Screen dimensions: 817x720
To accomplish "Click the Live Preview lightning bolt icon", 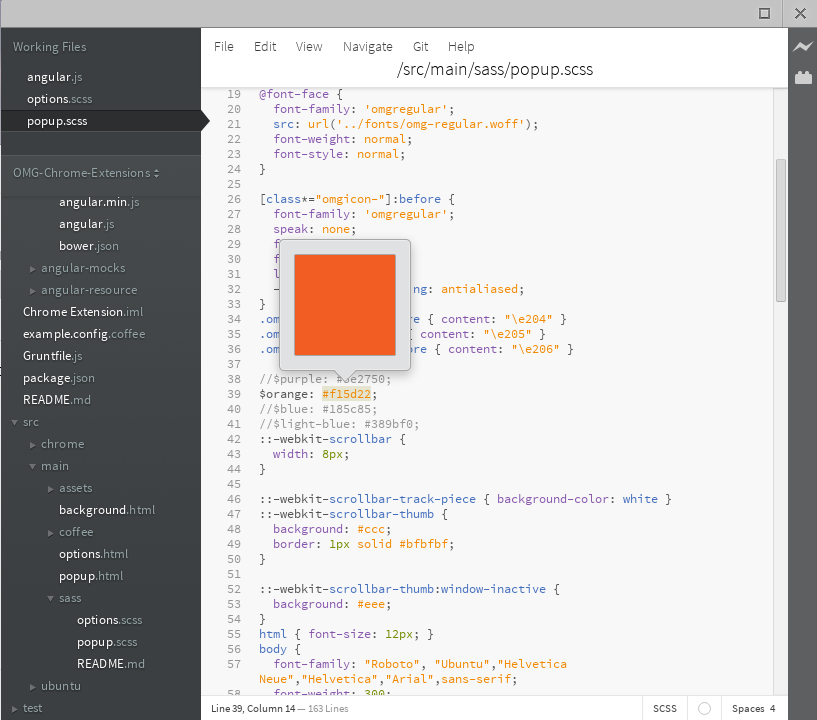I will point(802,47).
